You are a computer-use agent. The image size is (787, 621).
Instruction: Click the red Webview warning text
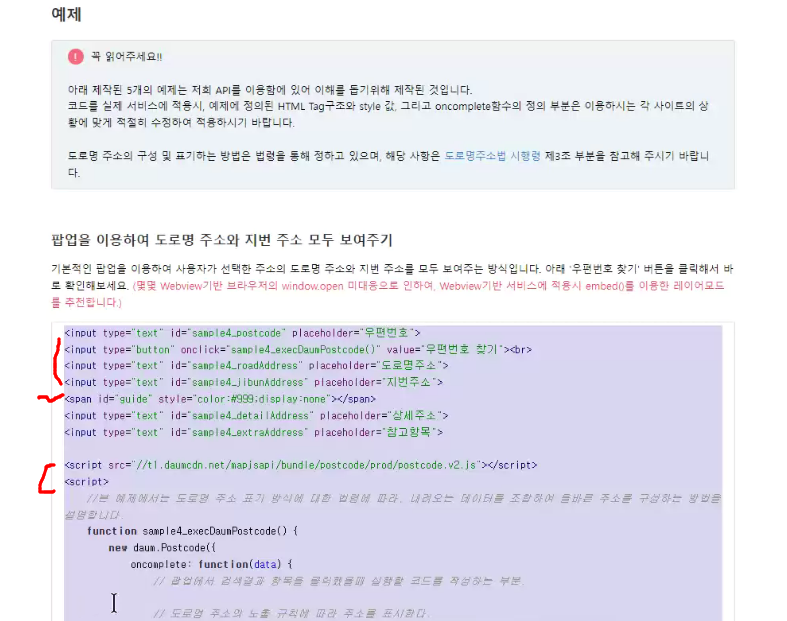387,294
